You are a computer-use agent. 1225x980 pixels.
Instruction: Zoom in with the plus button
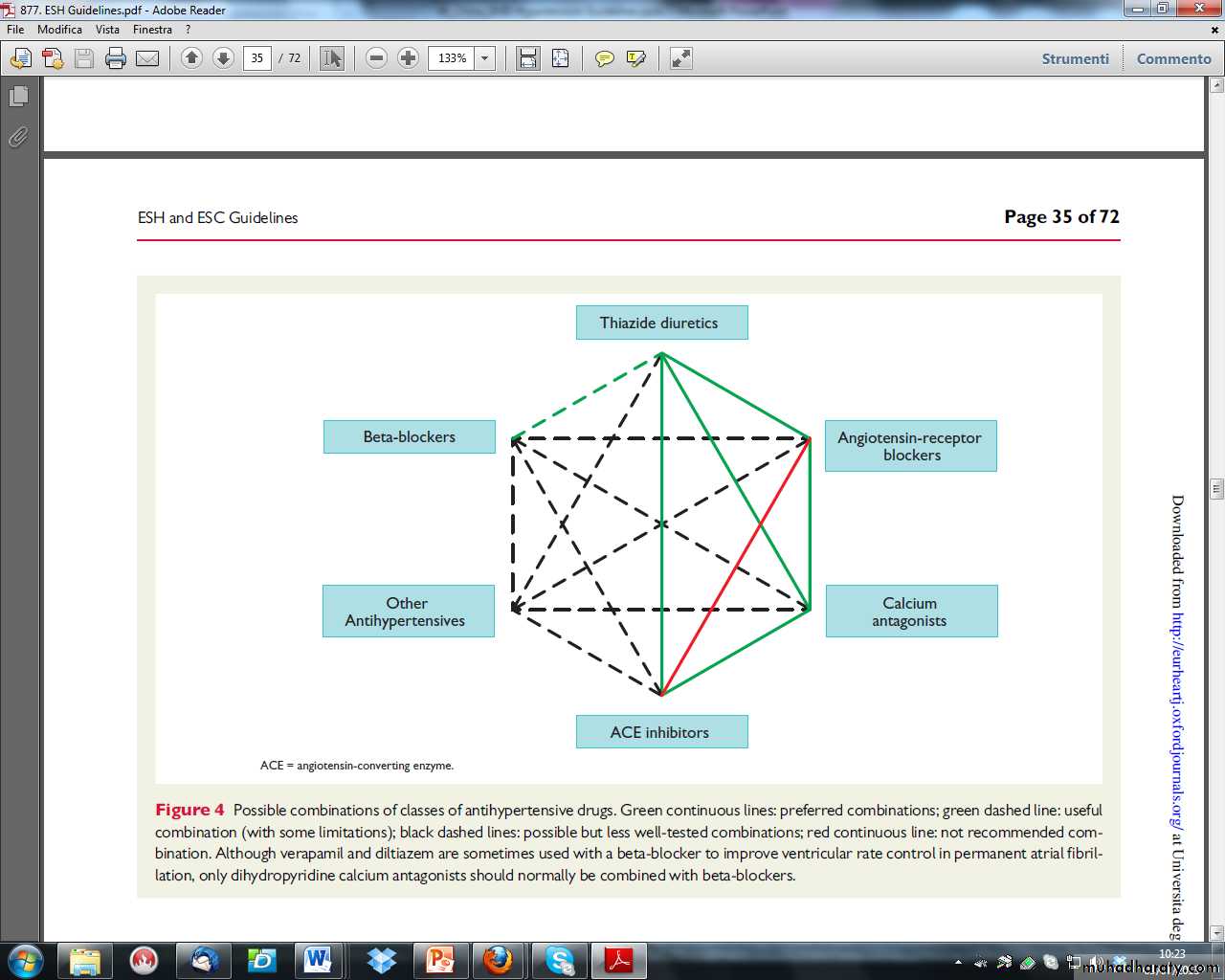click(409, 58)
